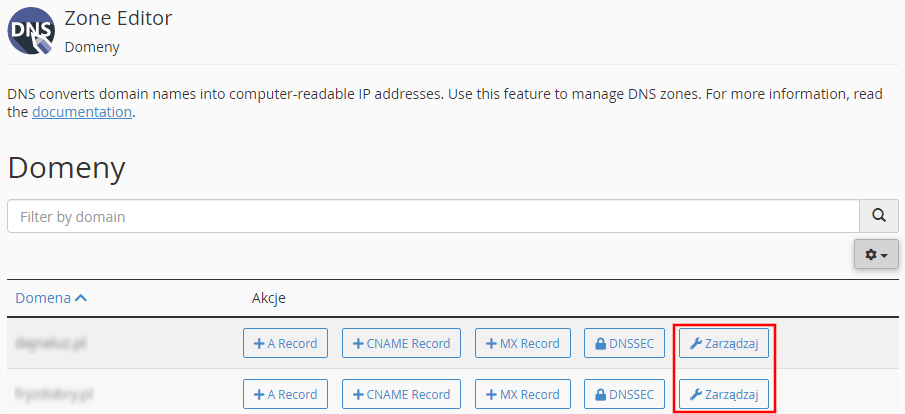The height and width of the screenshot is (414, 905).
Task: Open DNSSEC for second domain
Action: (624, 394)
